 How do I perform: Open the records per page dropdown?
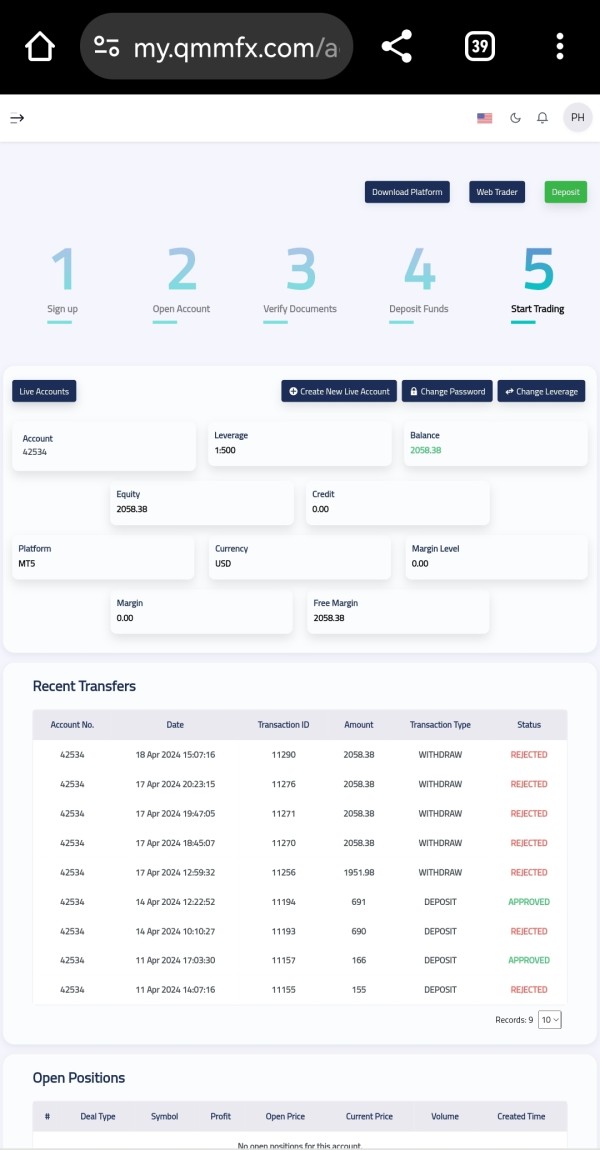pos(549,1019)
